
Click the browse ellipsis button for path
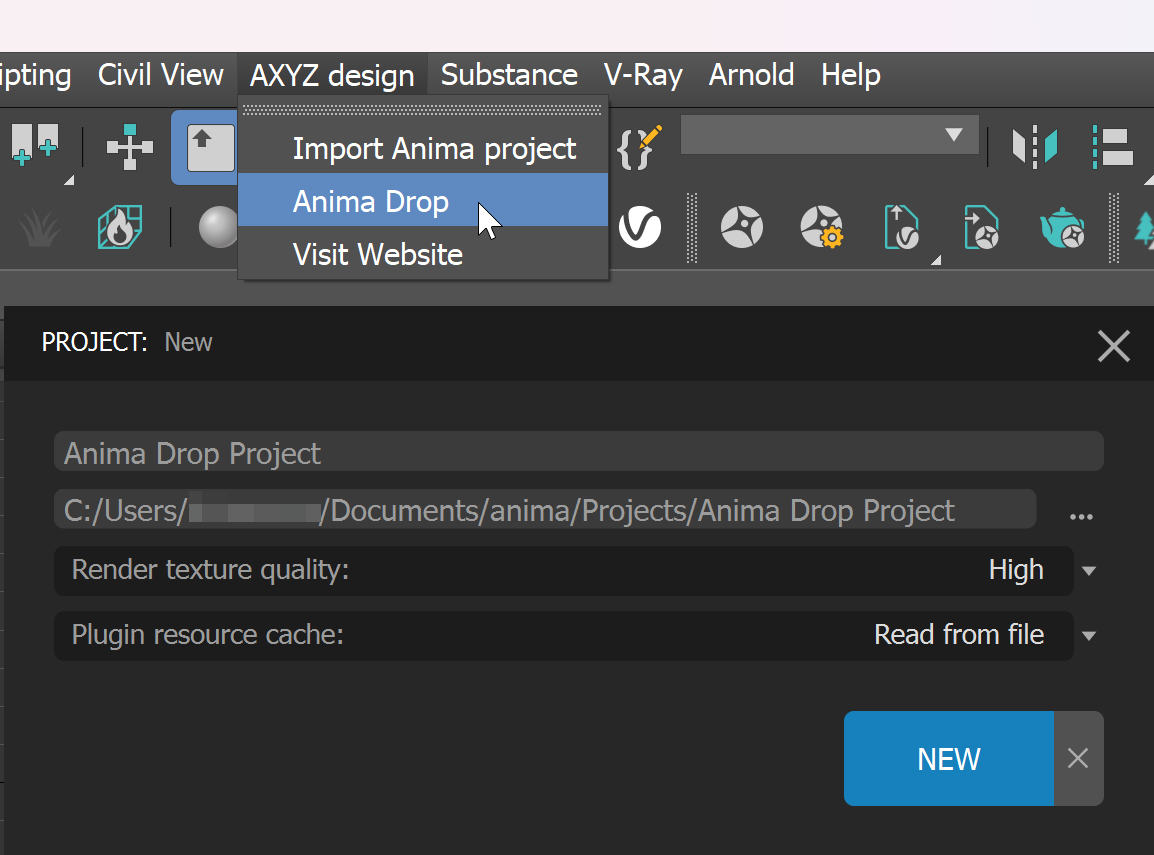click(x=1081, y=517)
